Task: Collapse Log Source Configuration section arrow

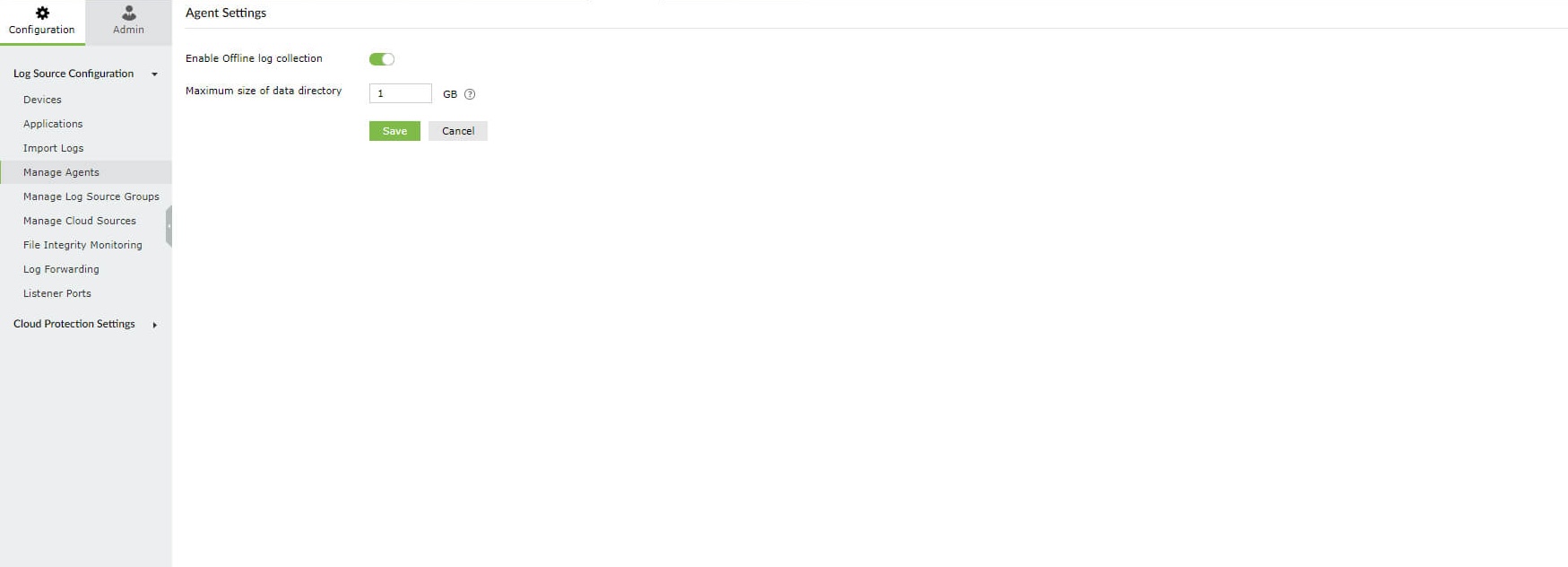Action: [x=155, y=74]
